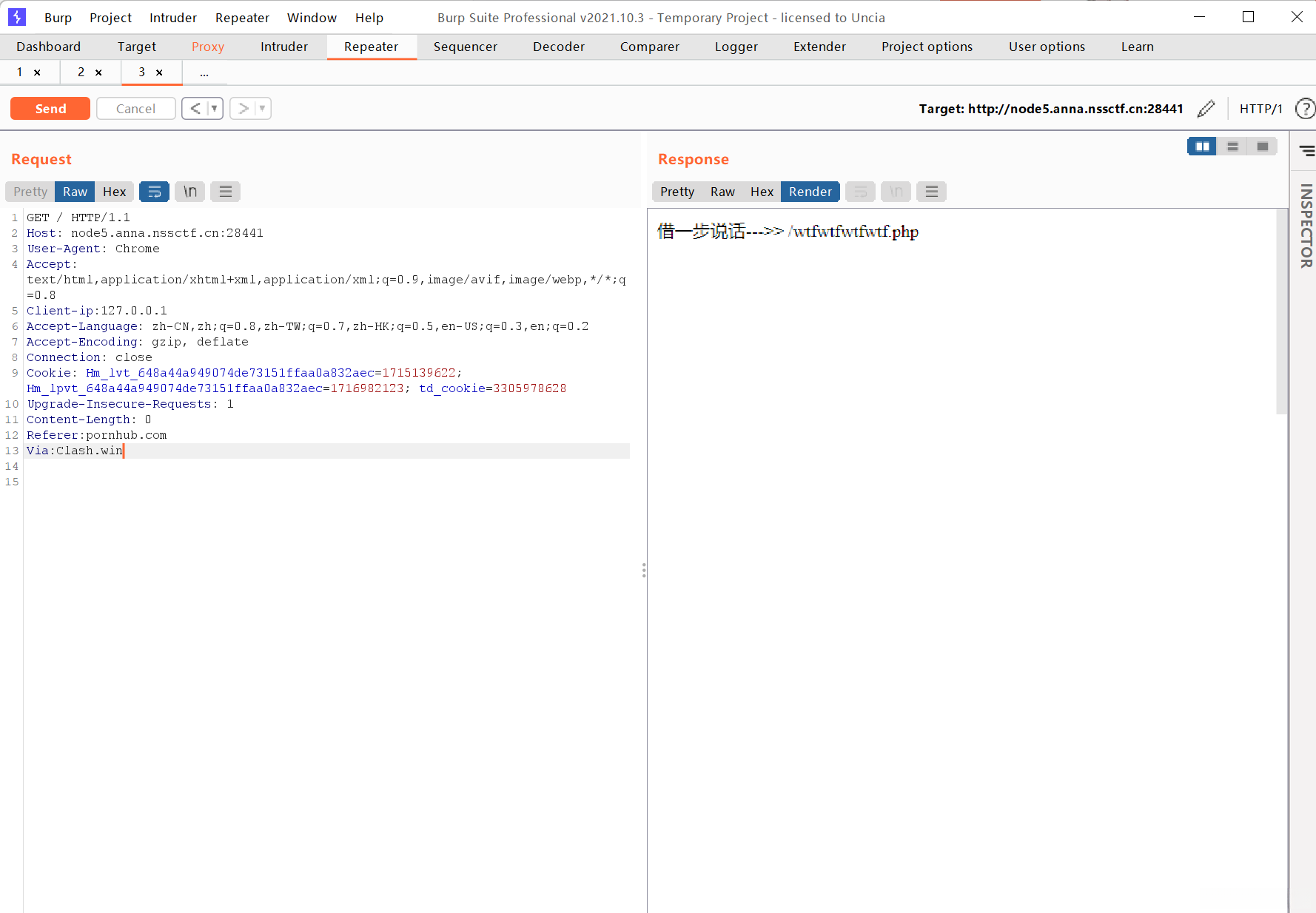Switch Response view to Pretty
The width and height of the screenshot is (1316, 913).
677,192
